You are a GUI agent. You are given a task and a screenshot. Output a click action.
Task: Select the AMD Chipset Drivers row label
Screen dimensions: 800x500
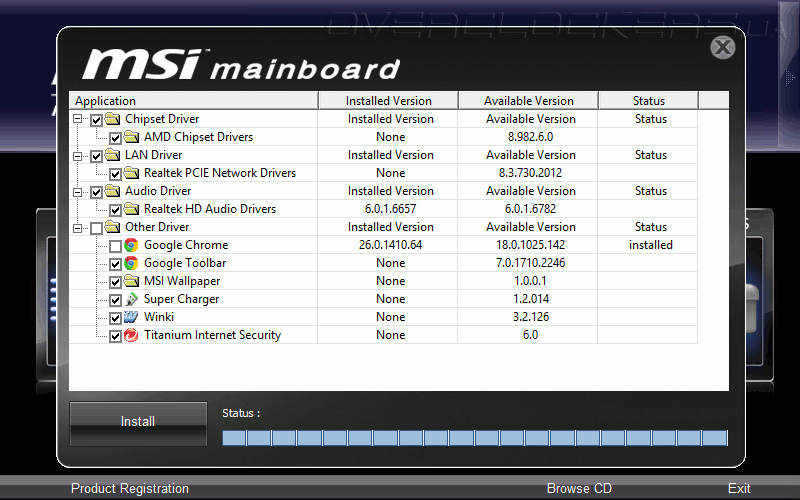(x=198, y=137)
